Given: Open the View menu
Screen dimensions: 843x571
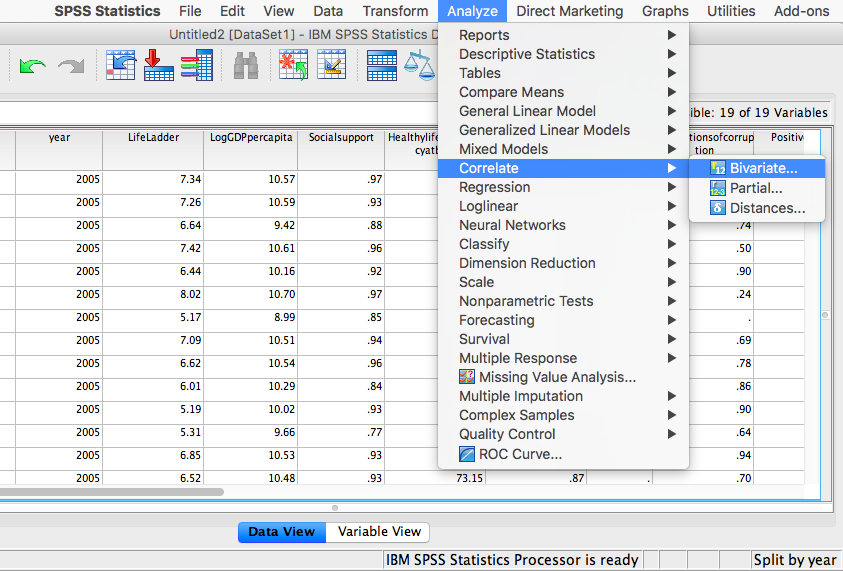Looking at the screenshot, I should tap(278, 11).
